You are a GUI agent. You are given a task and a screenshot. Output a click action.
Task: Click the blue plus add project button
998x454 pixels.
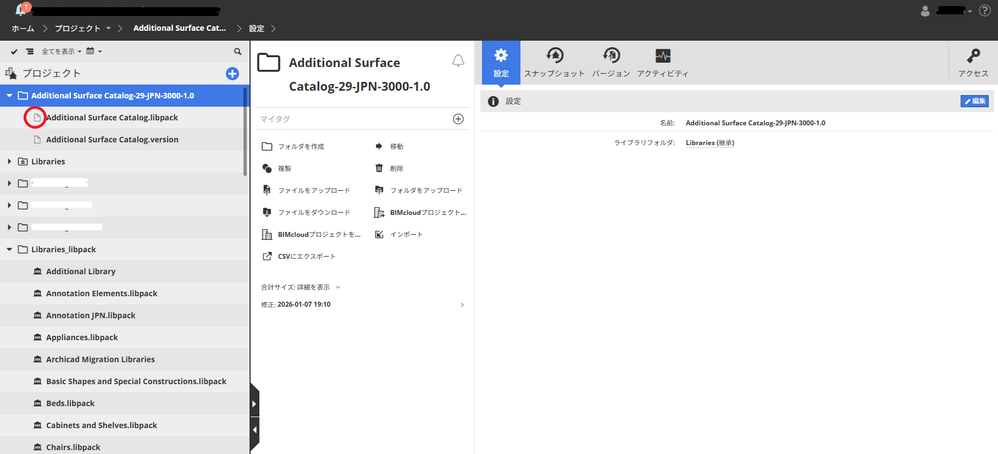pyautogui.click(x=232, y=73)
